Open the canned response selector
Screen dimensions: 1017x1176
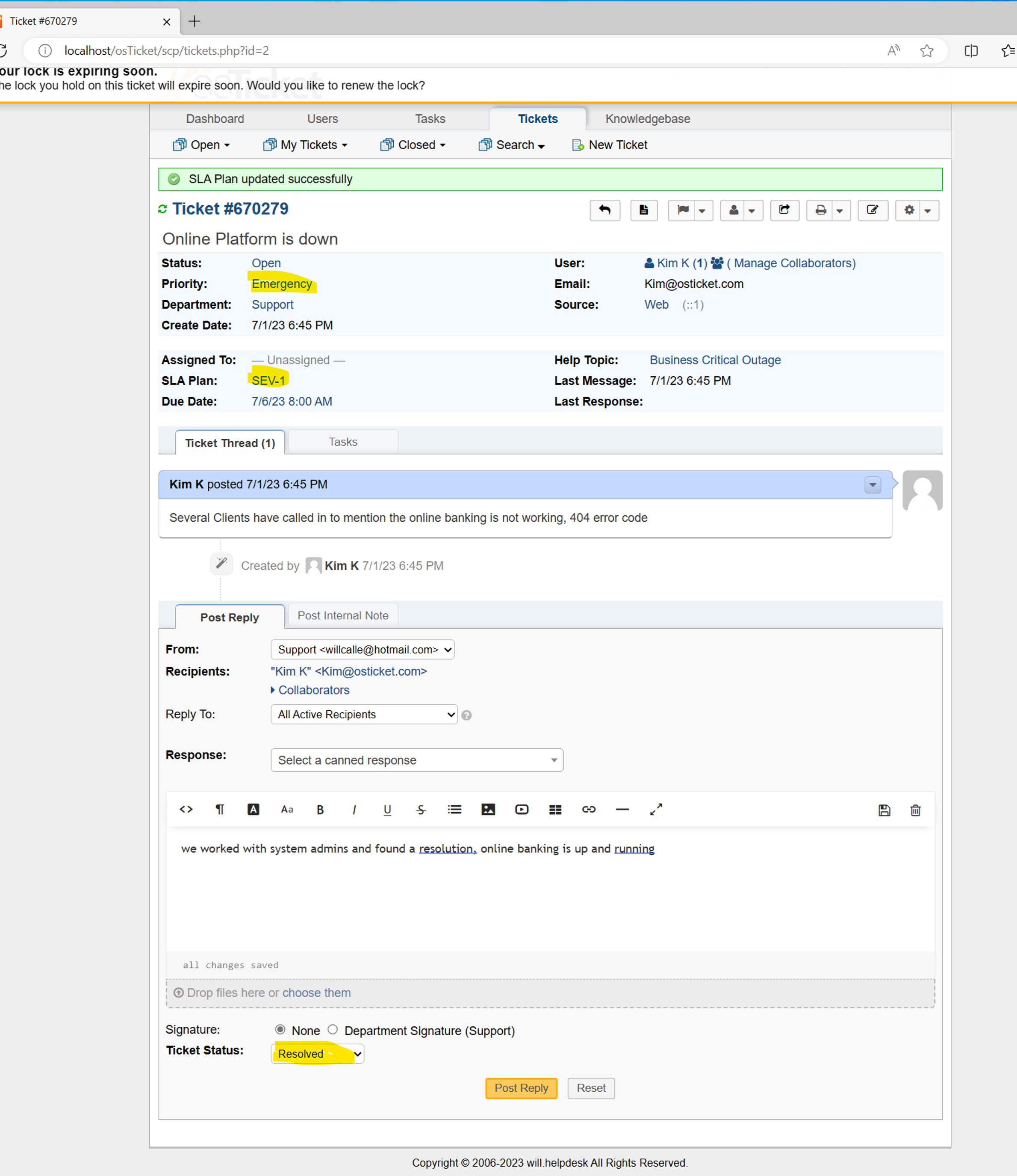click(x=416, y=760)
